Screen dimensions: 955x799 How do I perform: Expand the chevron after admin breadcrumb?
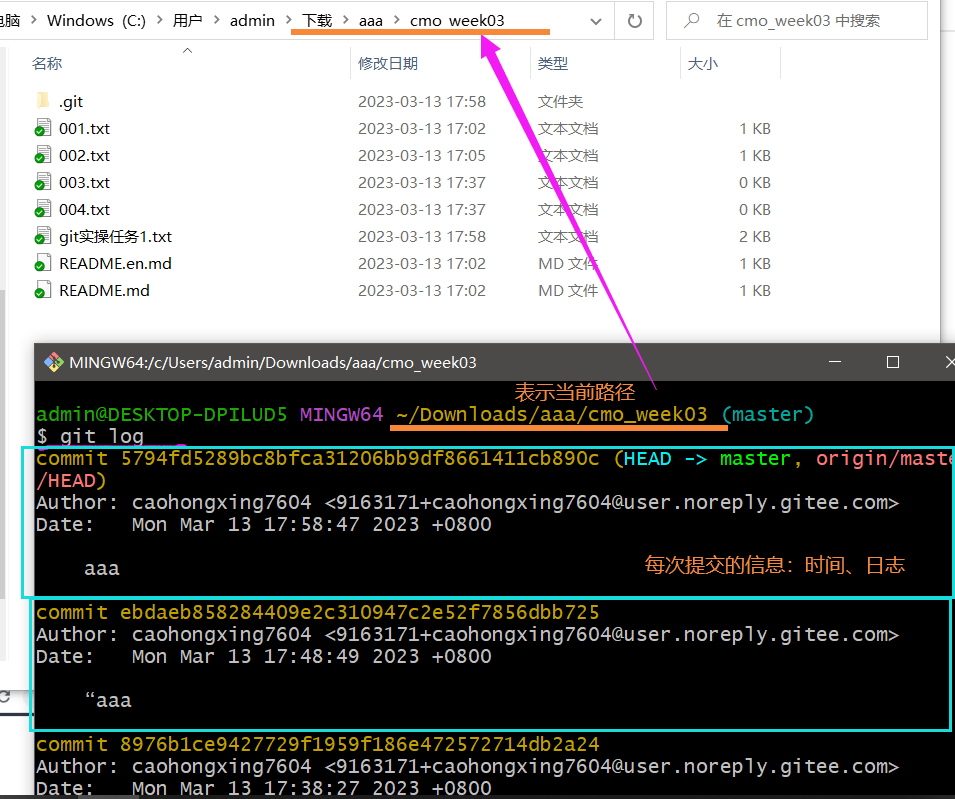tap(289, 20)
